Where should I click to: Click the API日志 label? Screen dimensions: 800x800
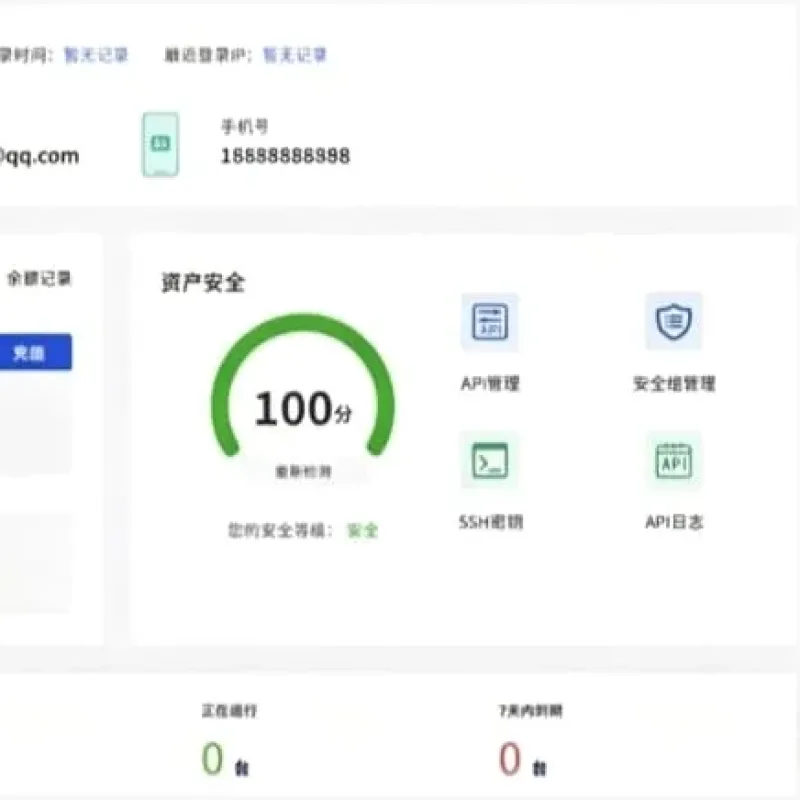[x=674, y=522]
